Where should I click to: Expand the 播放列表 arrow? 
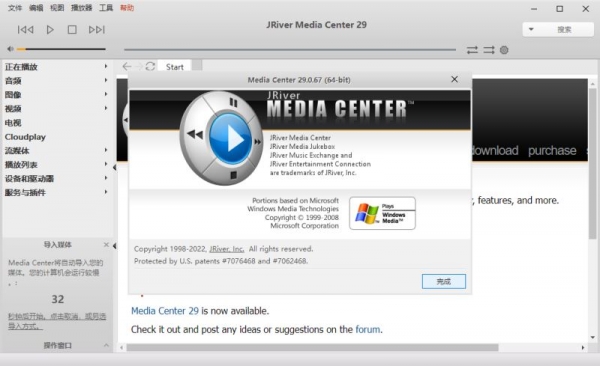click(106, 164)
